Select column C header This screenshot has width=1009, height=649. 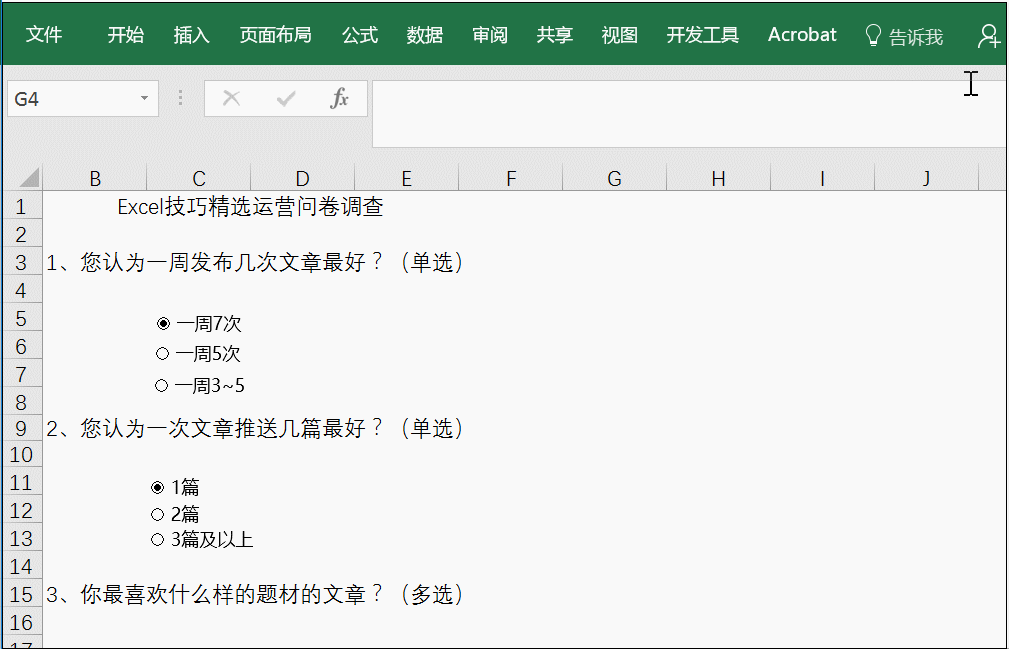coord(199,178)
